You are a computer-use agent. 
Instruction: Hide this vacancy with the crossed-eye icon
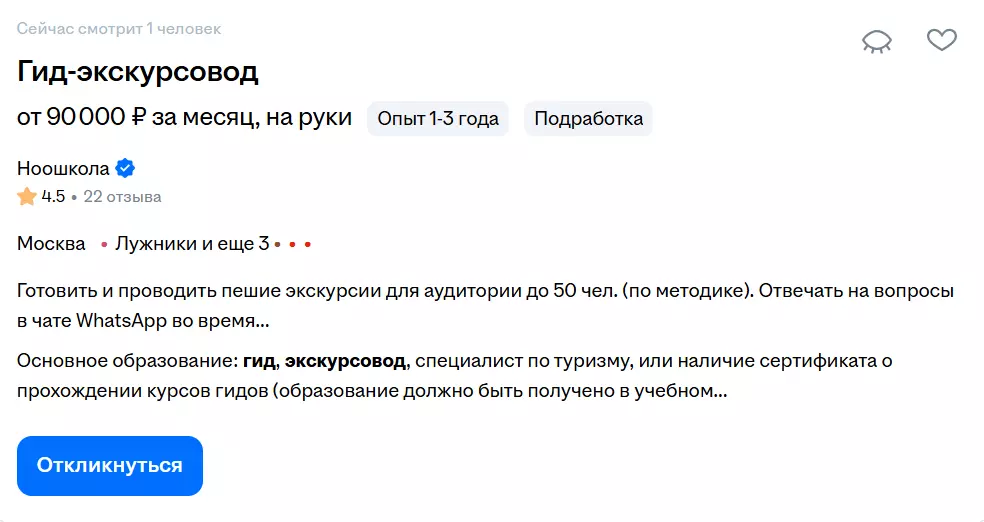(877, 40)
